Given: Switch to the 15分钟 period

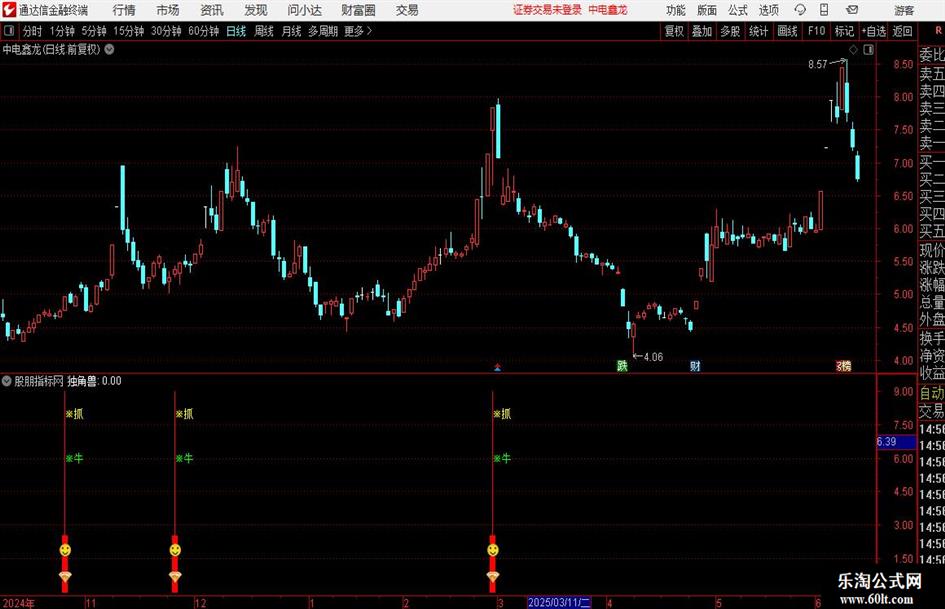Looking at the screenshot, I should point(128,31).
